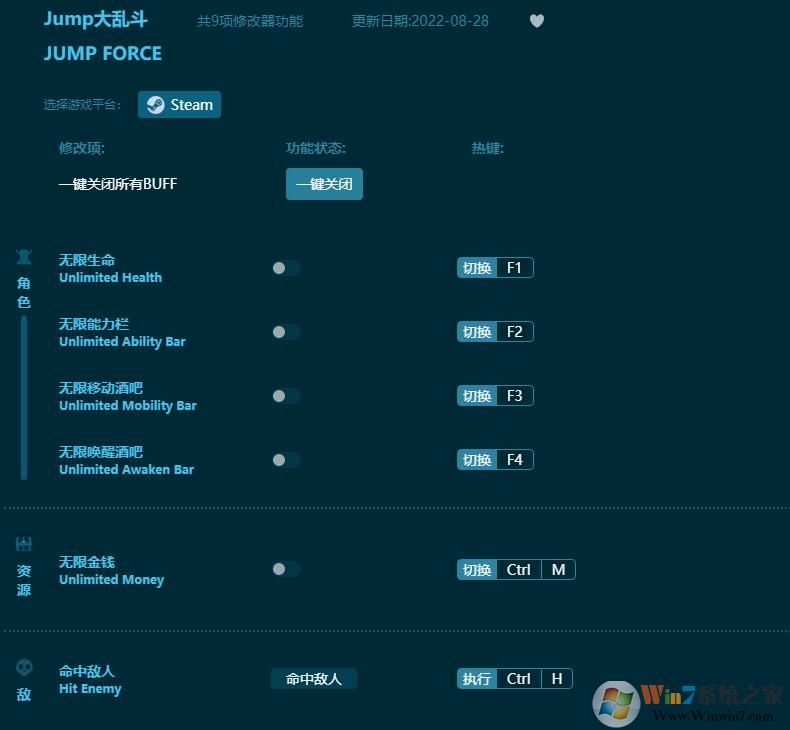Select the Unlimited Health label

point(110,278)
